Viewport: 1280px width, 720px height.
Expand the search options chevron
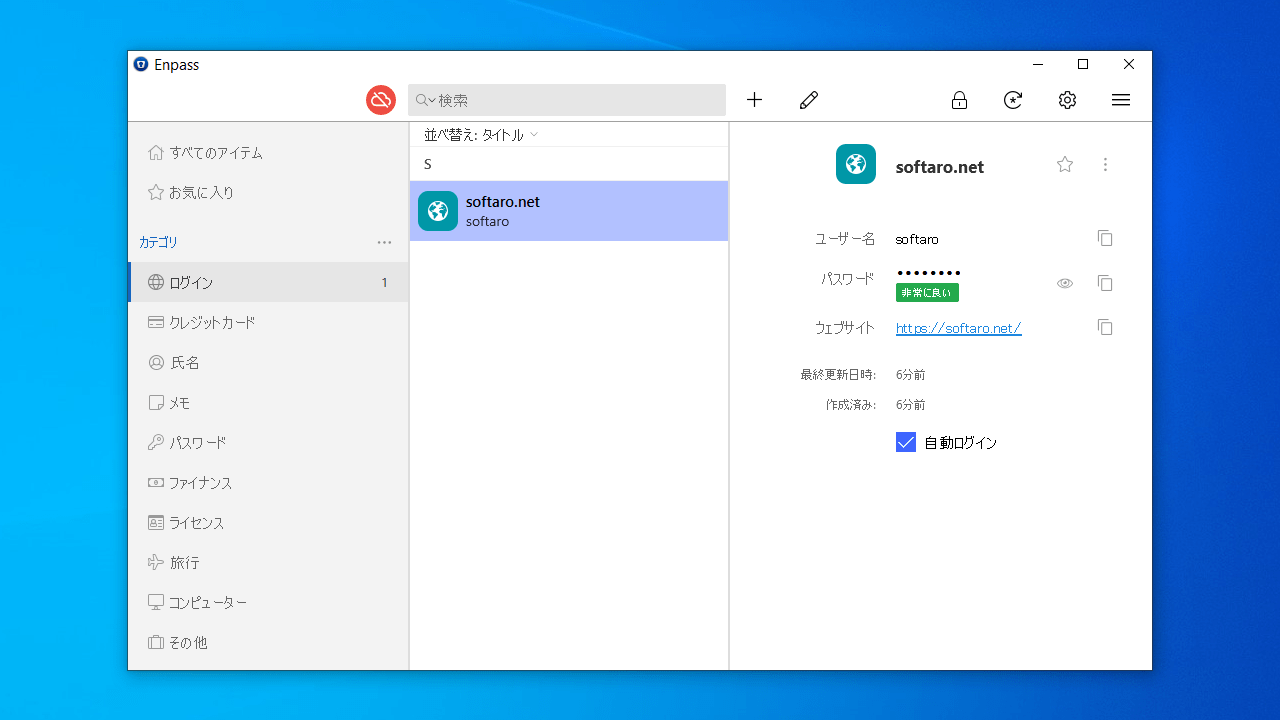[x=432, y=100]
